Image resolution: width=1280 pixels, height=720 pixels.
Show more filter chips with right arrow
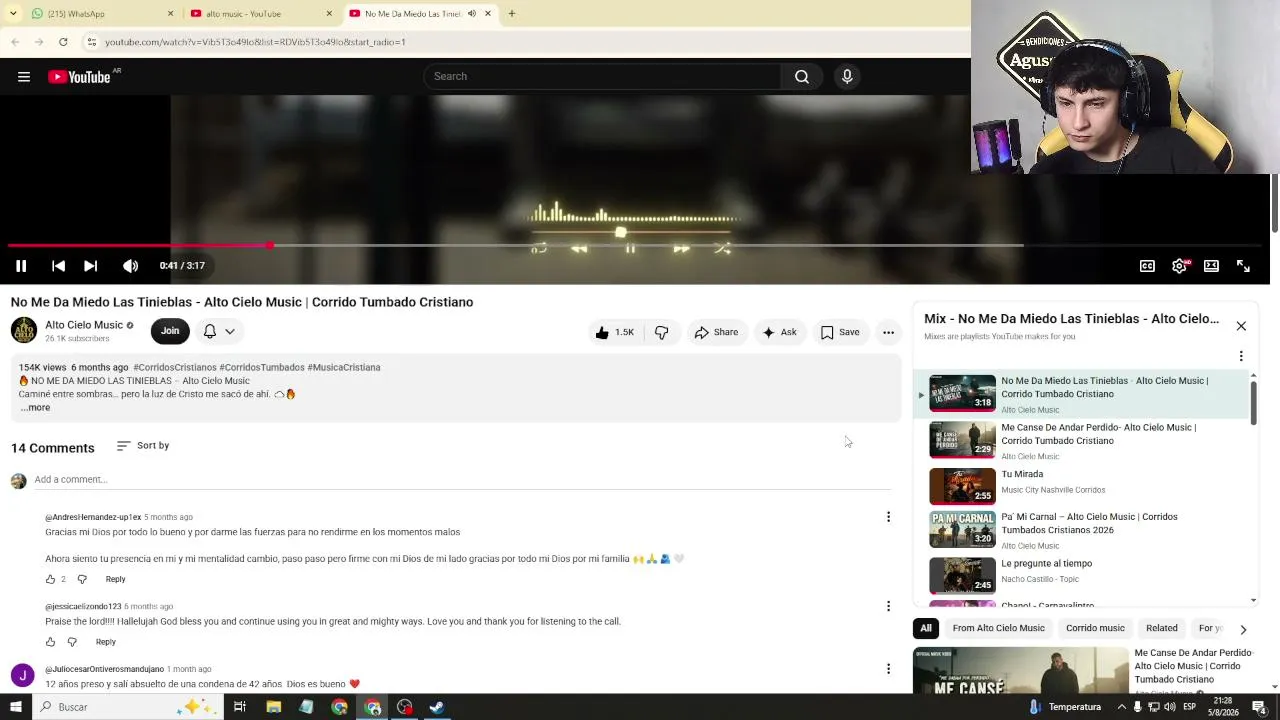tap(1243, 630)
